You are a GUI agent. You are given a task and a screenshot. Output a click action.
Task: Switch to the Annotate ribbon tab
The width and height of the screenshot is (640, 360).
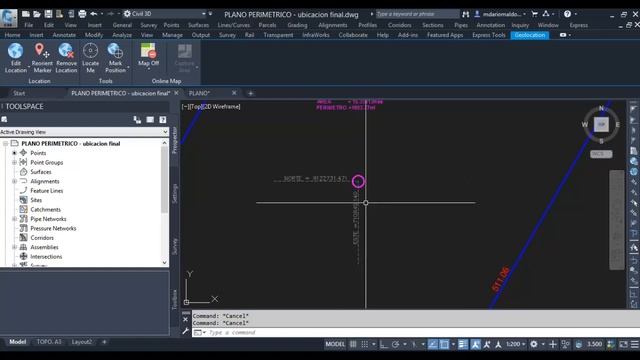point(64,35)
